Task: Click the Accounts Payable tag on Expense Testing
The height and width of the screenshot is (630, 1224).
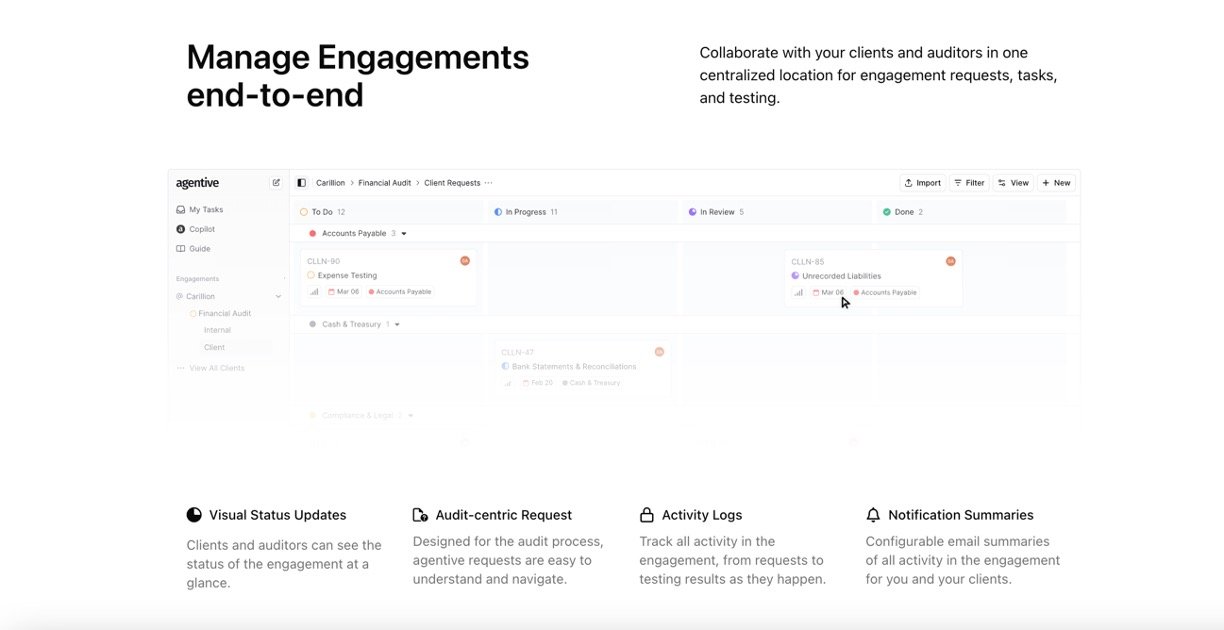Action: 400,292
